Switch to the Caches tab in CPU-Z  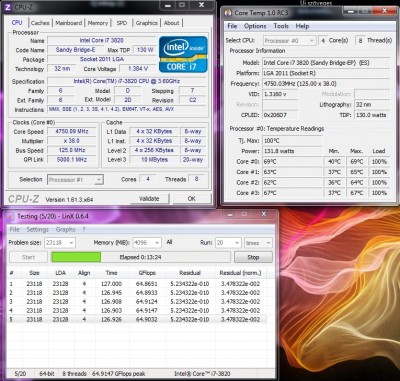(x=40, y=23)
